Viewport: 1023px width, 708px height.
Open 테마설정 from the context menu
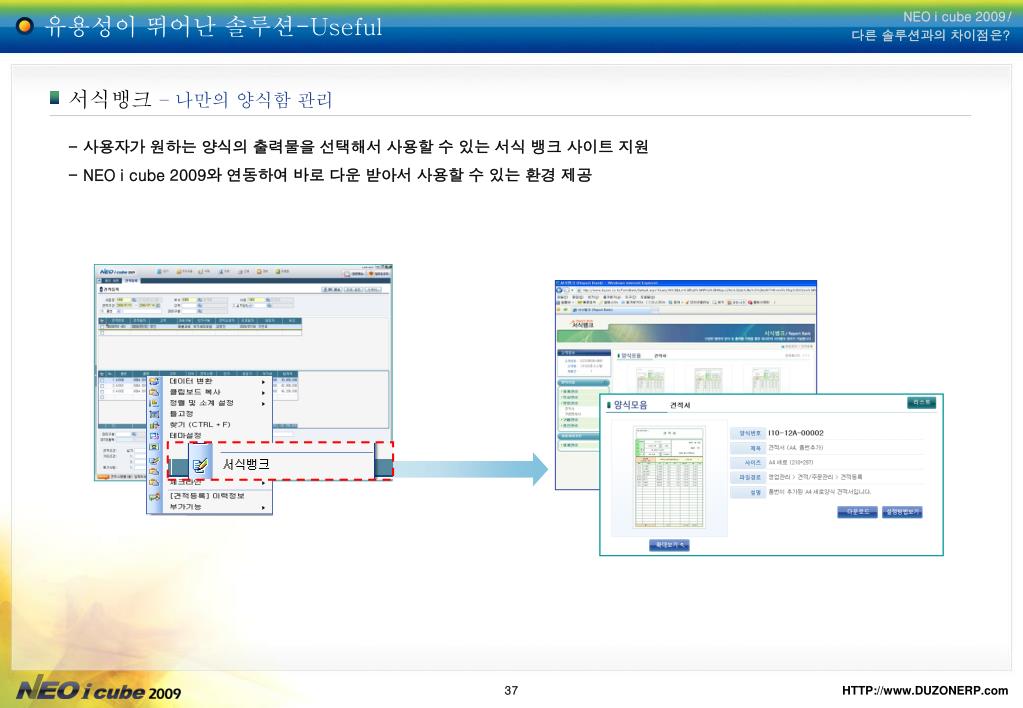point(185,435)
